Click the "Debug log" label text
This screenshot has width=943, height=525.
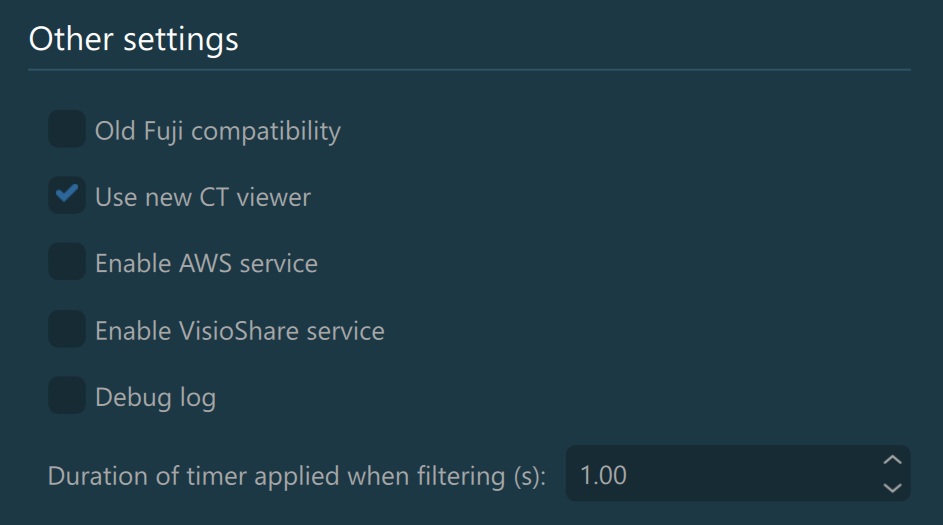point(155,398)
